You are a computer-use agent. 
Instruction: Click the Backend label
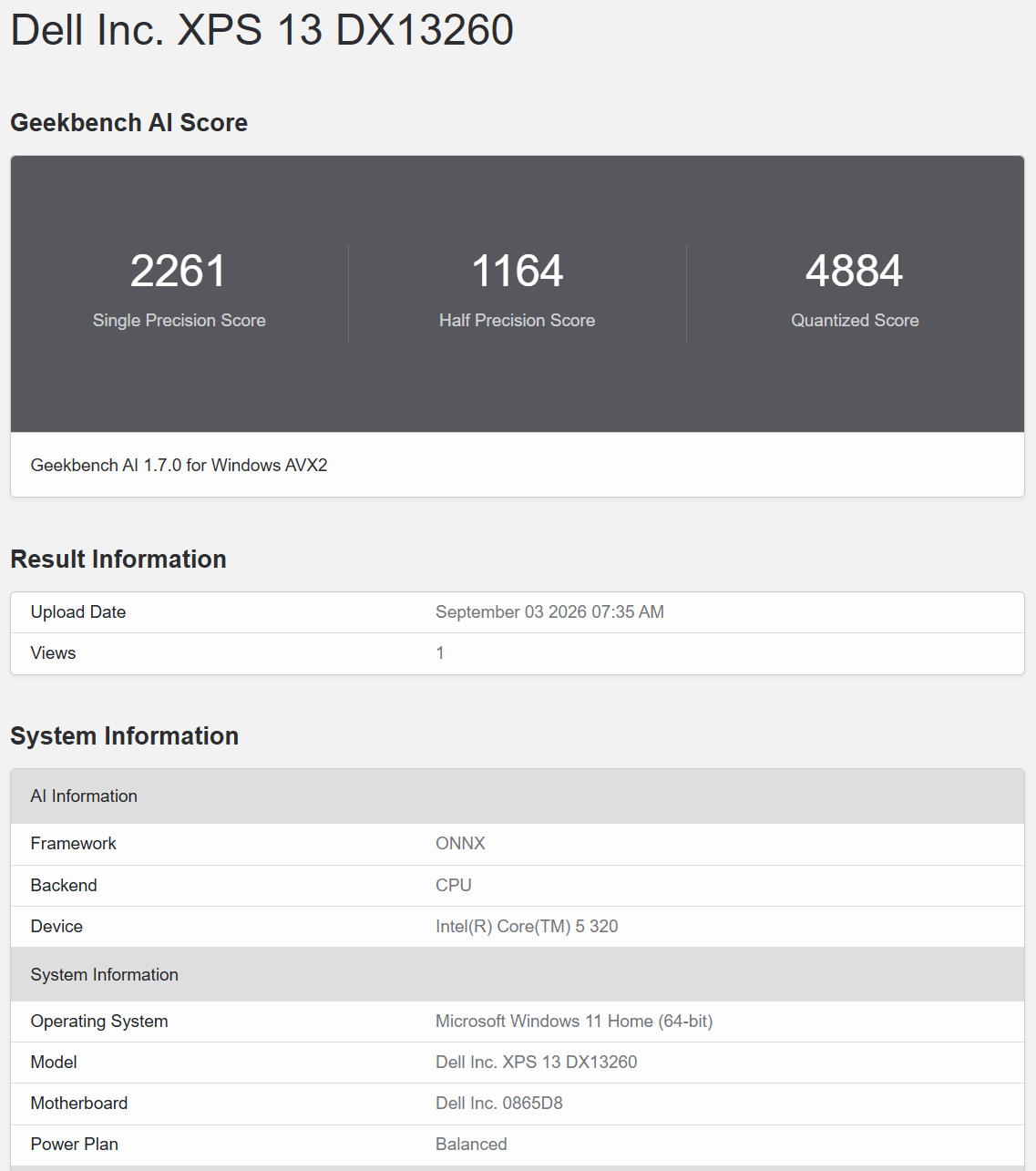pos(64,886)
